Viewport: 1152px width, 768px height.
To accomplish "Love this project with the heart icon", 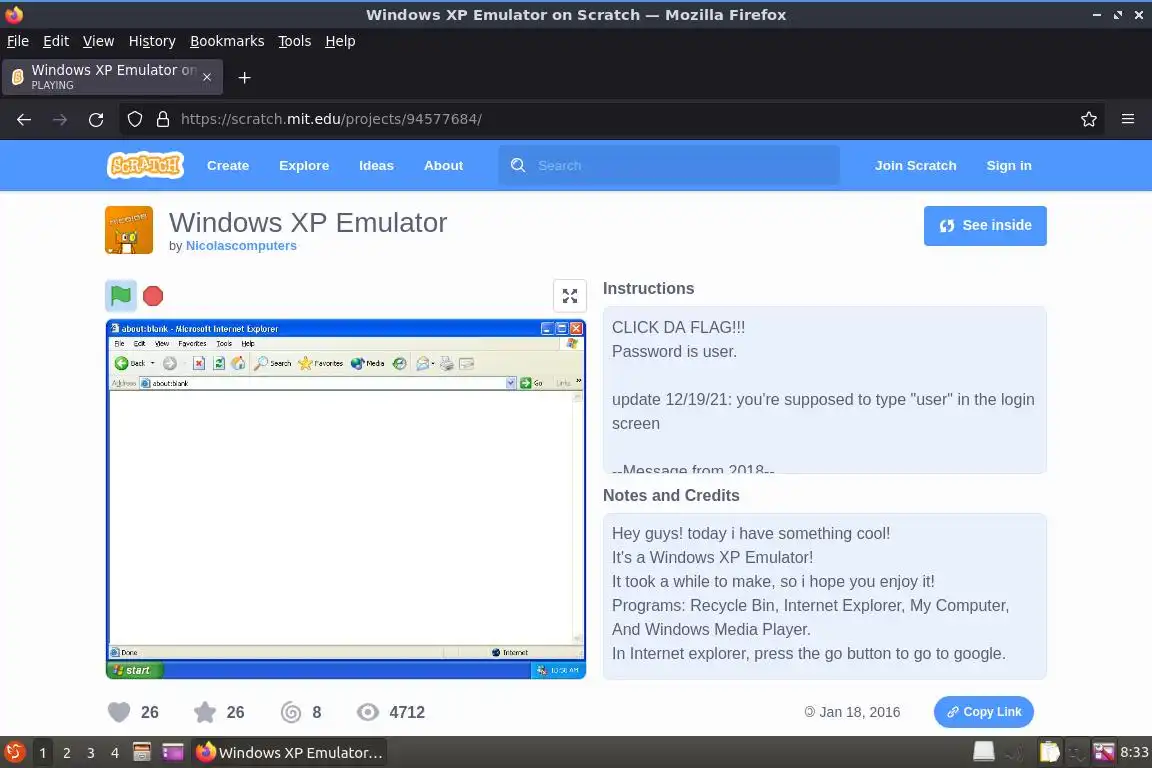I will click(x=119, y=711).
